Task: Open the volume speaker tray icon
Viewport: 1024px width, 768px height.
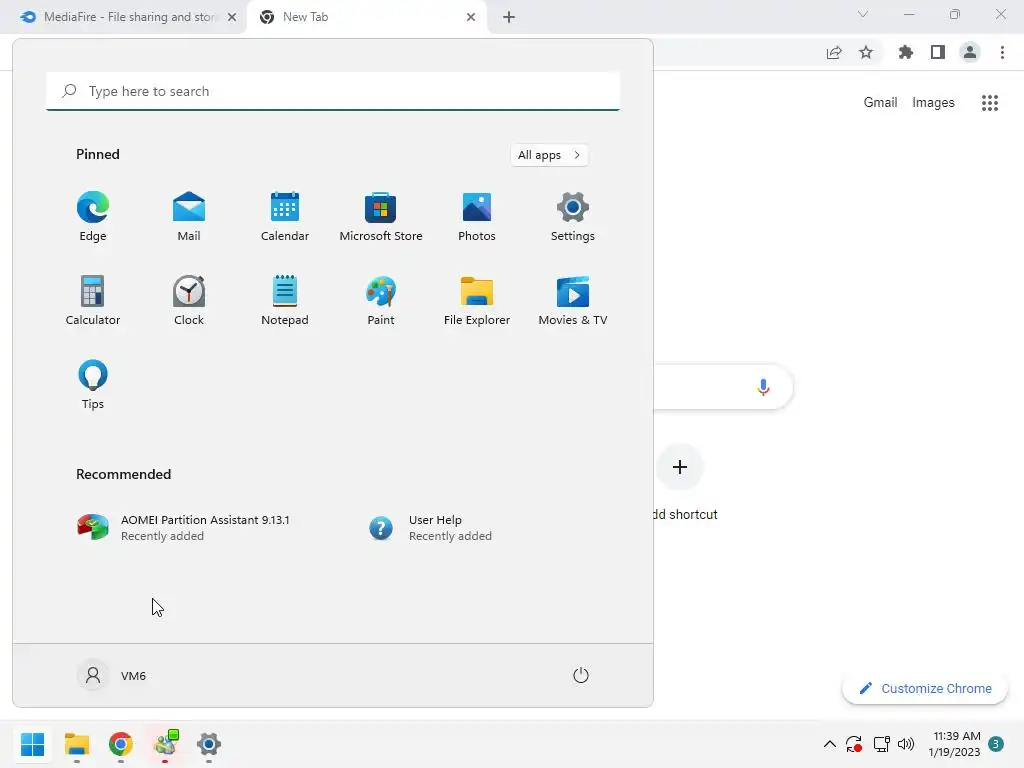Action: [906, 744]
